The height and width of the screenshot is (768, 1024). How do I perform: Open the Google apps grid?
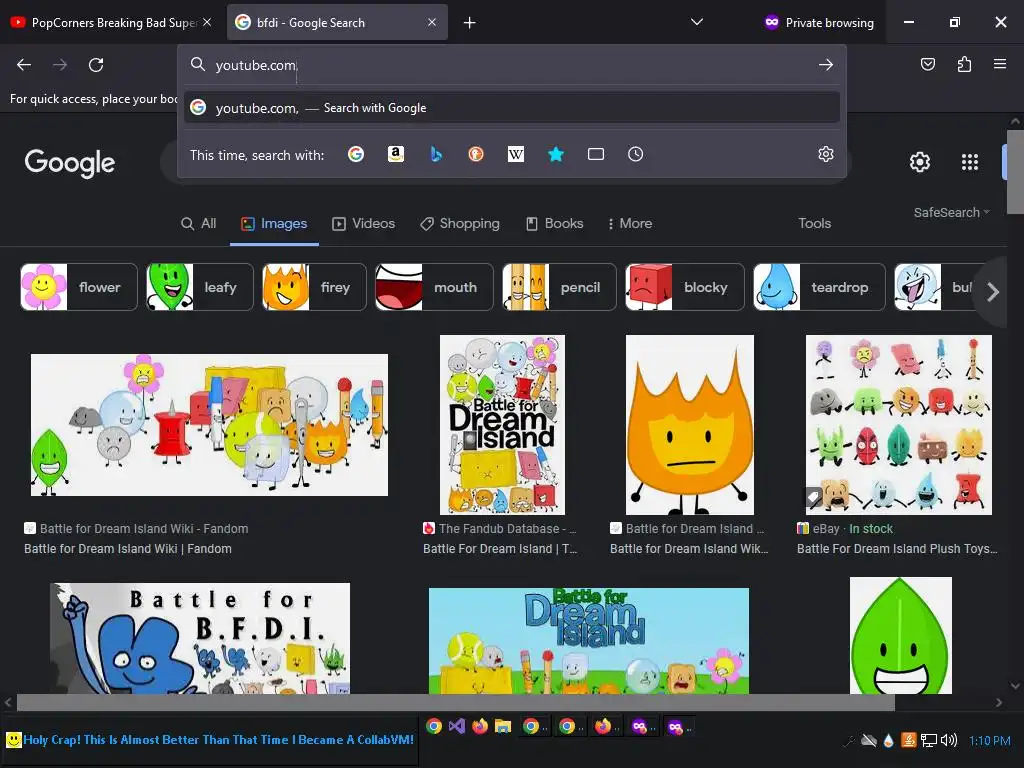(970, 162)
